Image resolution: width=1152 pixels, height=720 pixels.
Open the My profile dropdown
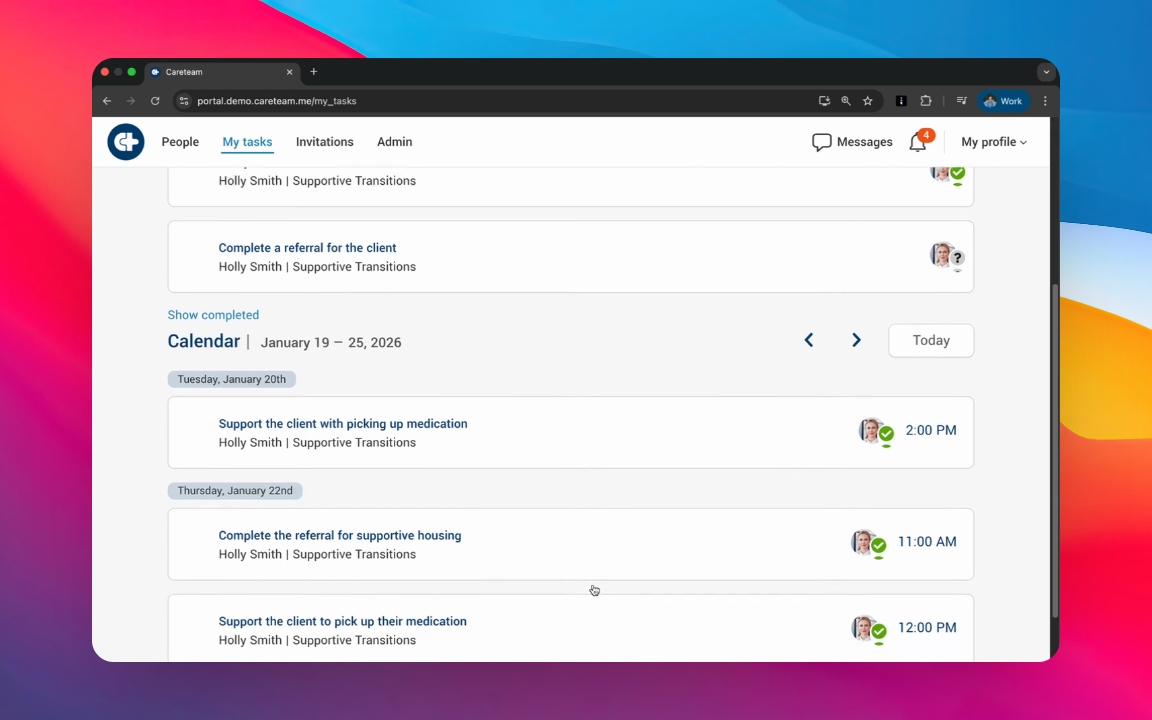[x=993, y=142]
